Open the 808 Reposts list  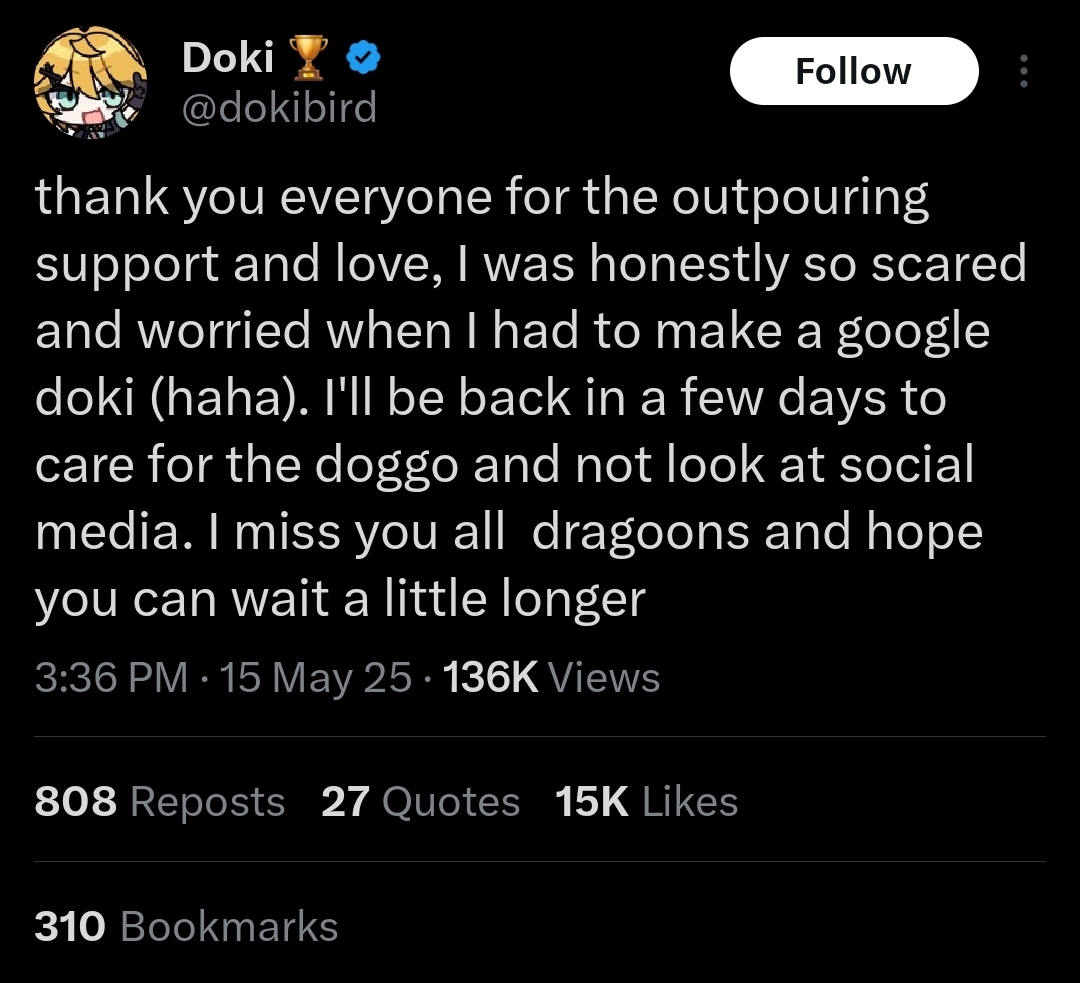coord(160,802)
